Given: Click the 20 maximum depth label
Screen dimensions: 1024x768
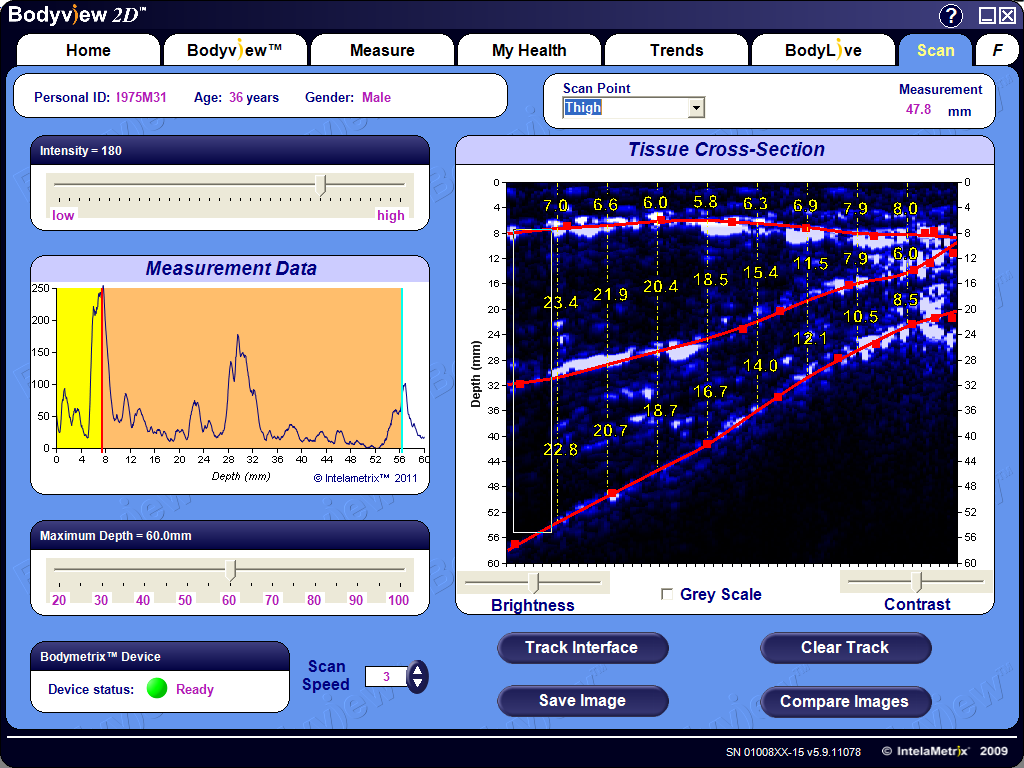Looking at the screenshot, I should click(x=59, y=600).
